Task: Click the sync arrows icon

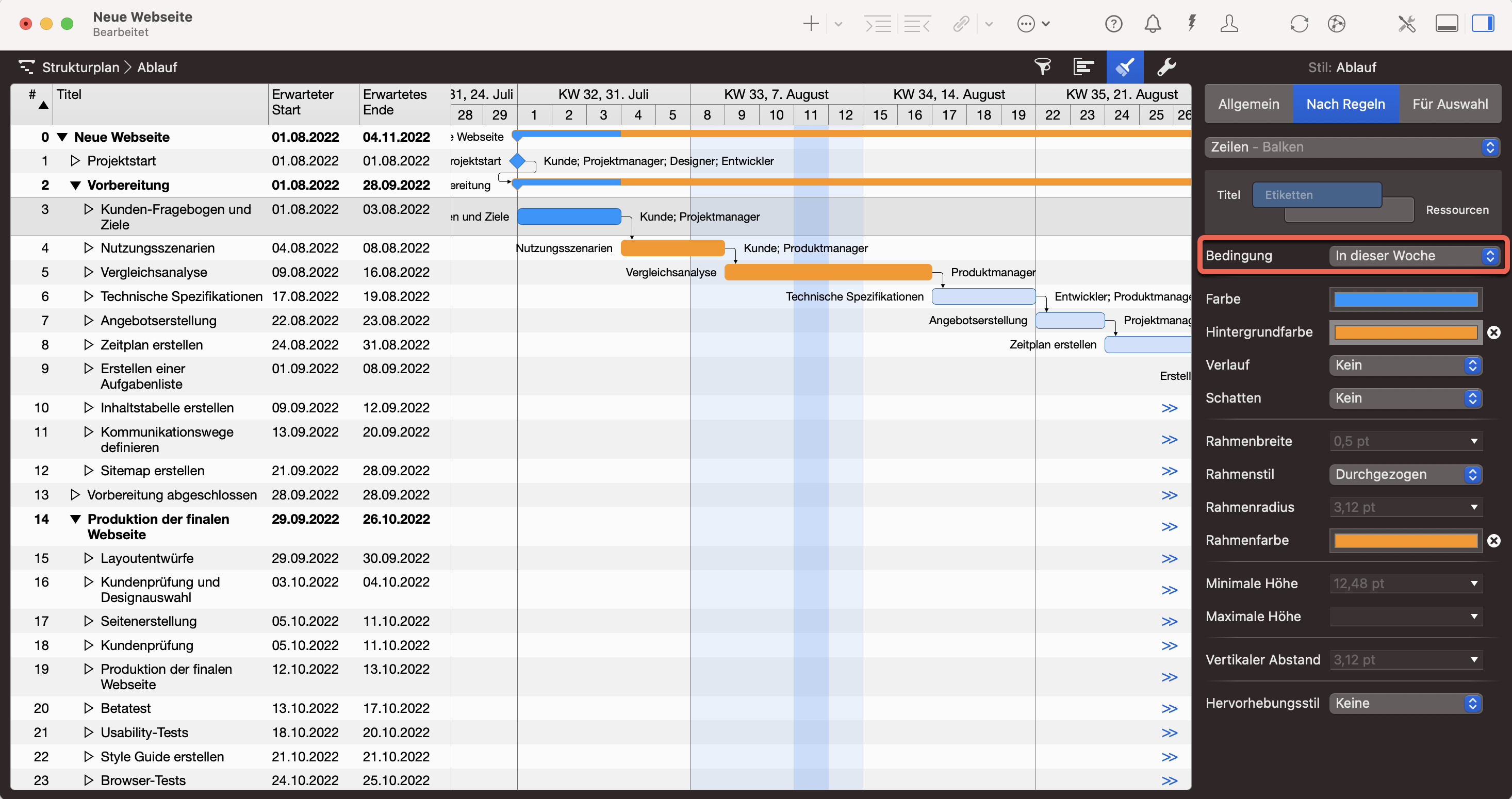Action: click(x=1299, y=24)
